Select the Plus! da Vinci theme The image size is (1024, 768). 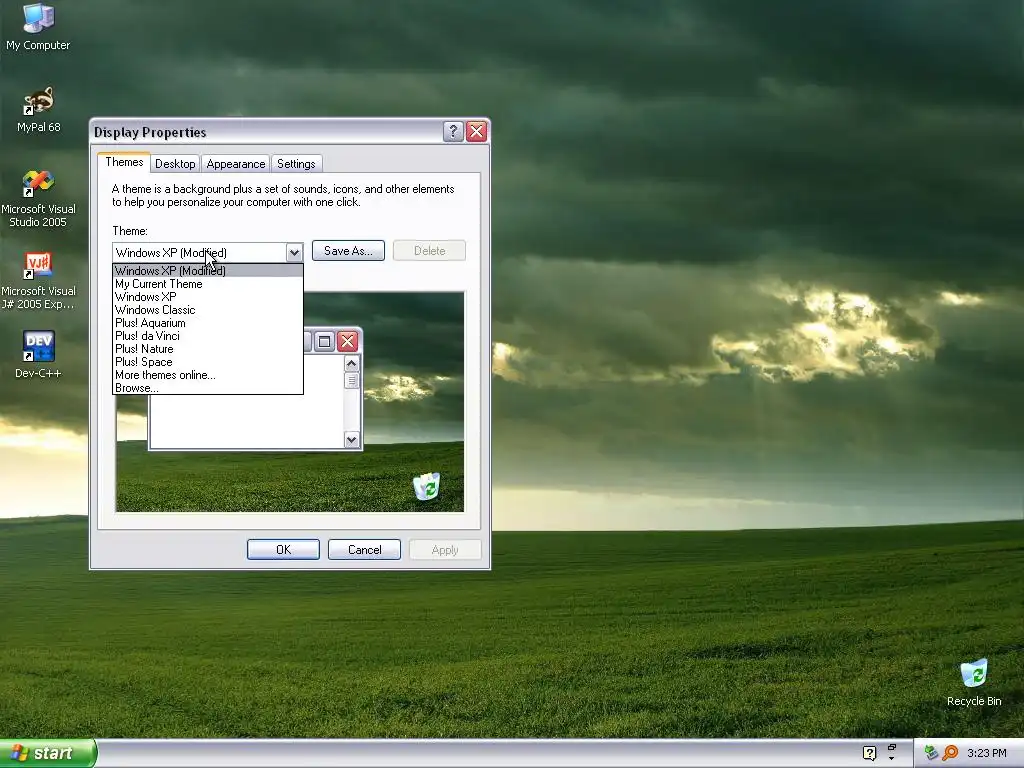(208, 336)
